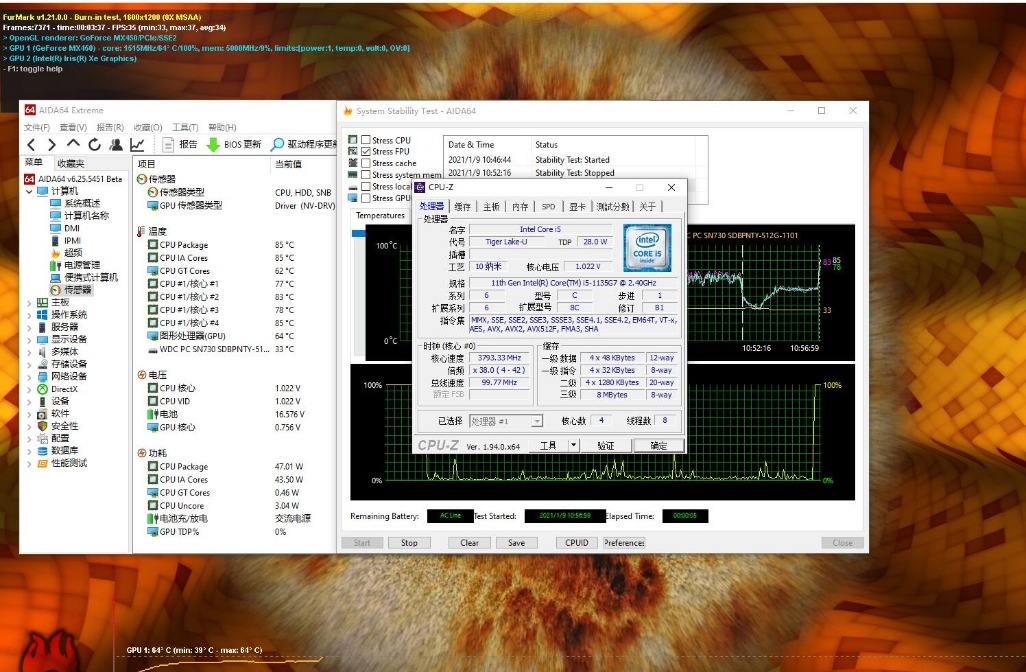Expand the 主板 tree node
Image resolution: width=1026 pixels, height=672 pixels.
click(29, 303)
